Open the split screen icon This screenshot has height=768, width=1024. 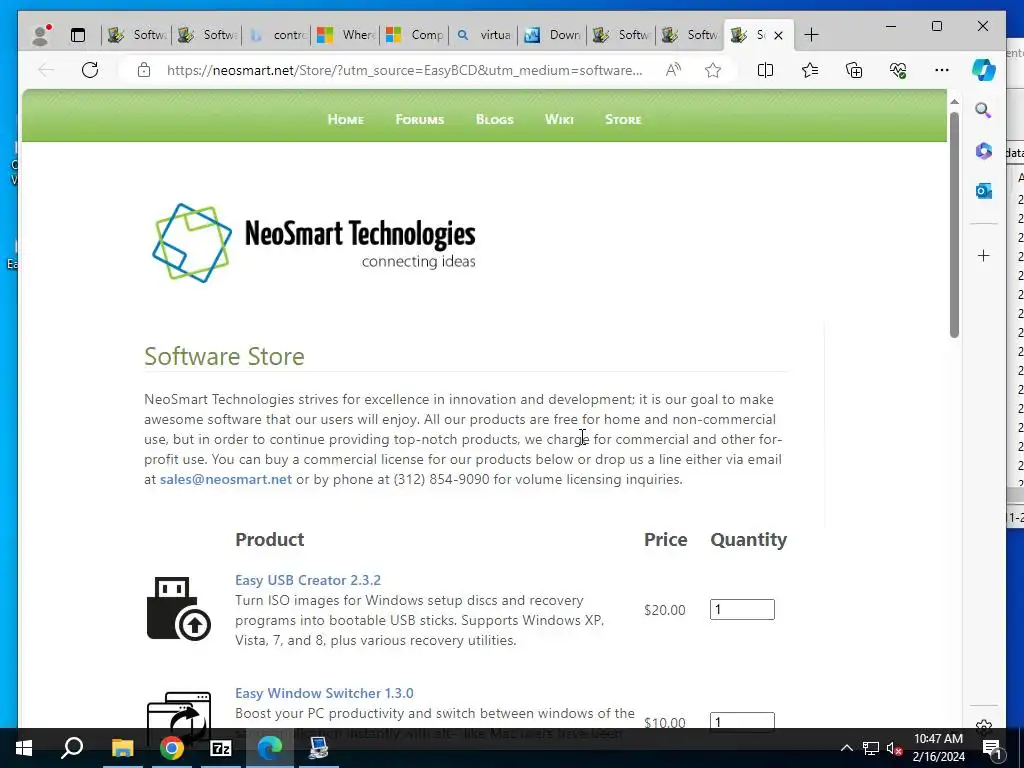pyautogui.click(x=765, y=70)
